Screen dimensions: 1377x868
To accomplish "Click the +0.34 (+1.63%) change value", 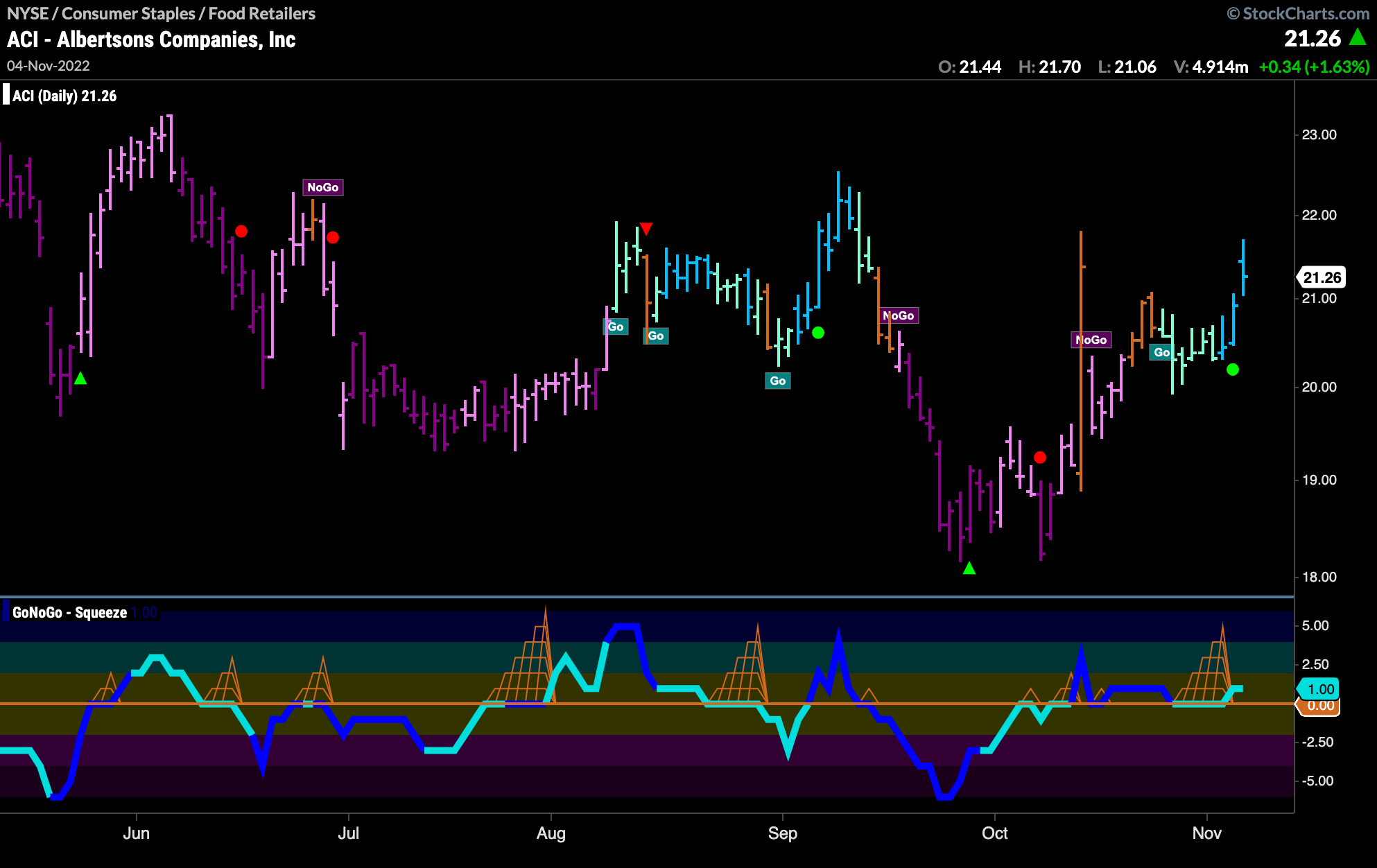I will pos(1315,67).
